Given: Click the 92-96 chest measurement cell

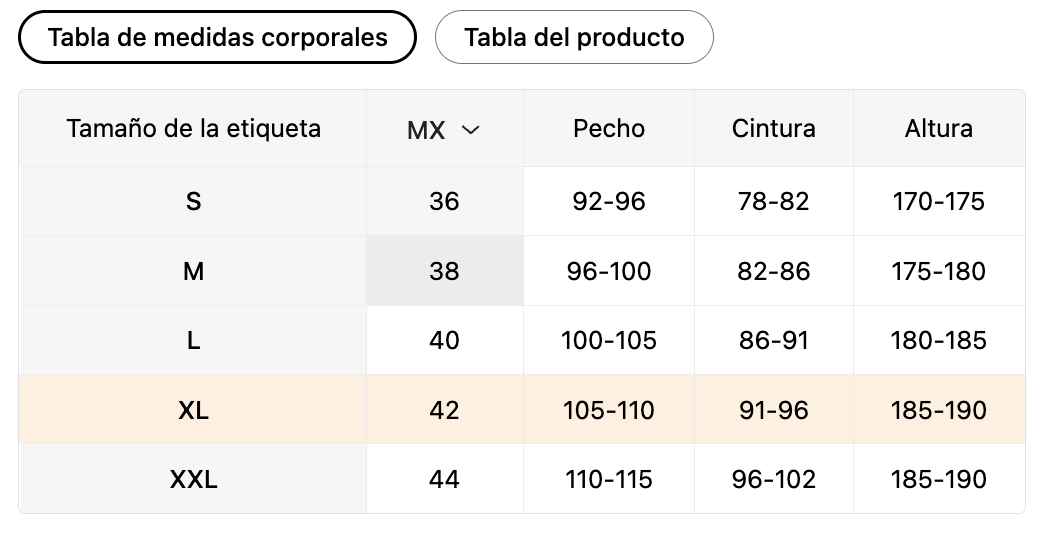Looking at the screenshot, I should pos(609,201).
